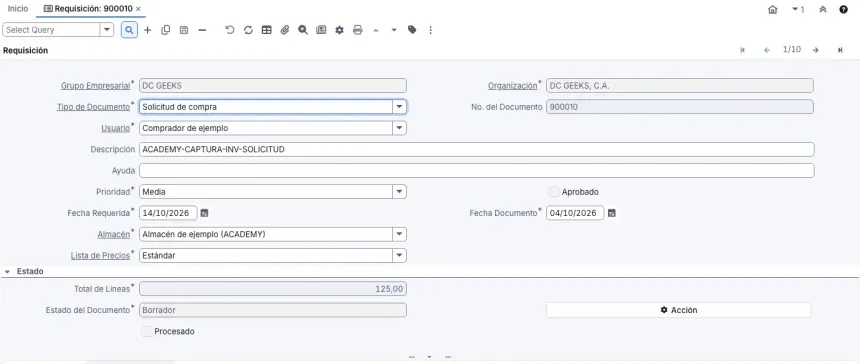Click the Estado del Documento Borrador field
This screenshot has width=860, height=364.
273,310
